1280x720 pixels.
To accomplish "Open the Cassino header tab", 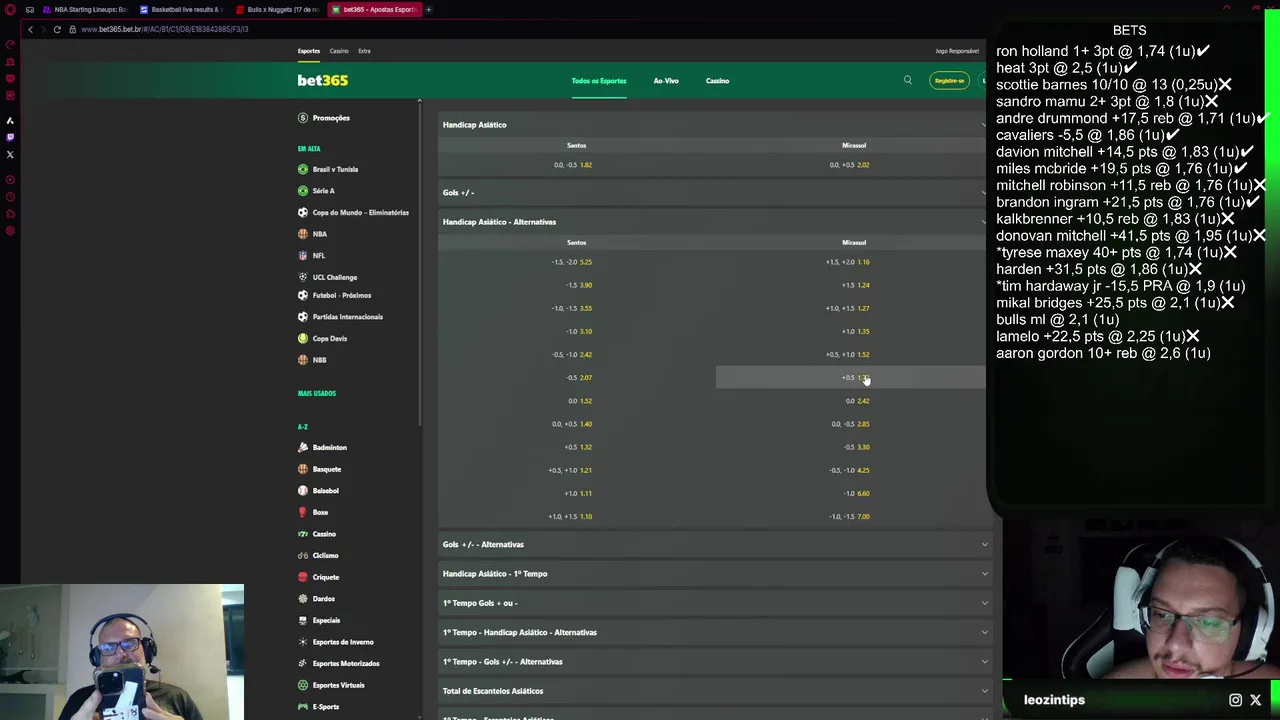I will pos(717,81).
